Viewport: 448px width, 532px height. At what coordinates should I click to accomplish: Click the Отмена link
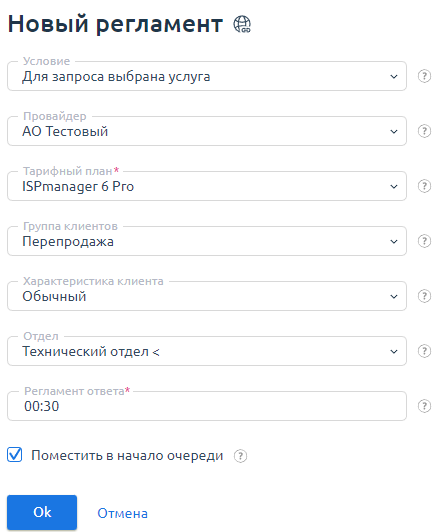123,513
